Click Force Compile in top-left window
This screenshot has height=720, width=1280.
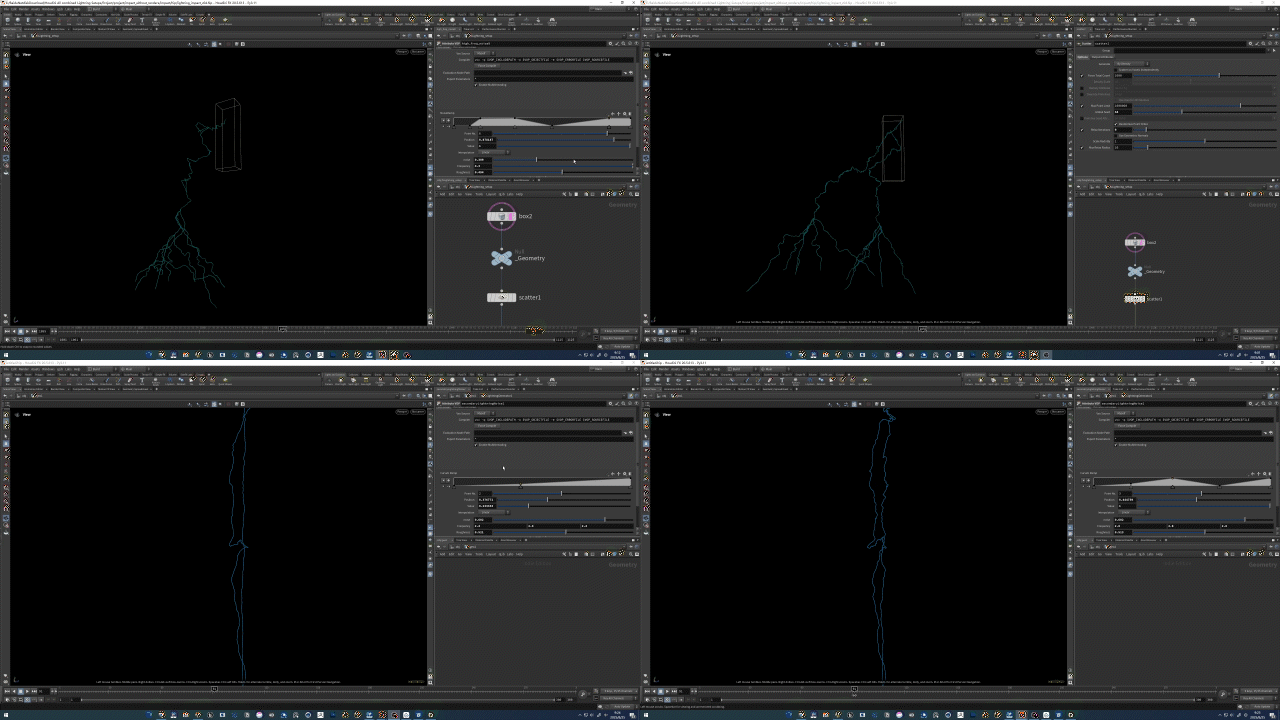point(486,65)
